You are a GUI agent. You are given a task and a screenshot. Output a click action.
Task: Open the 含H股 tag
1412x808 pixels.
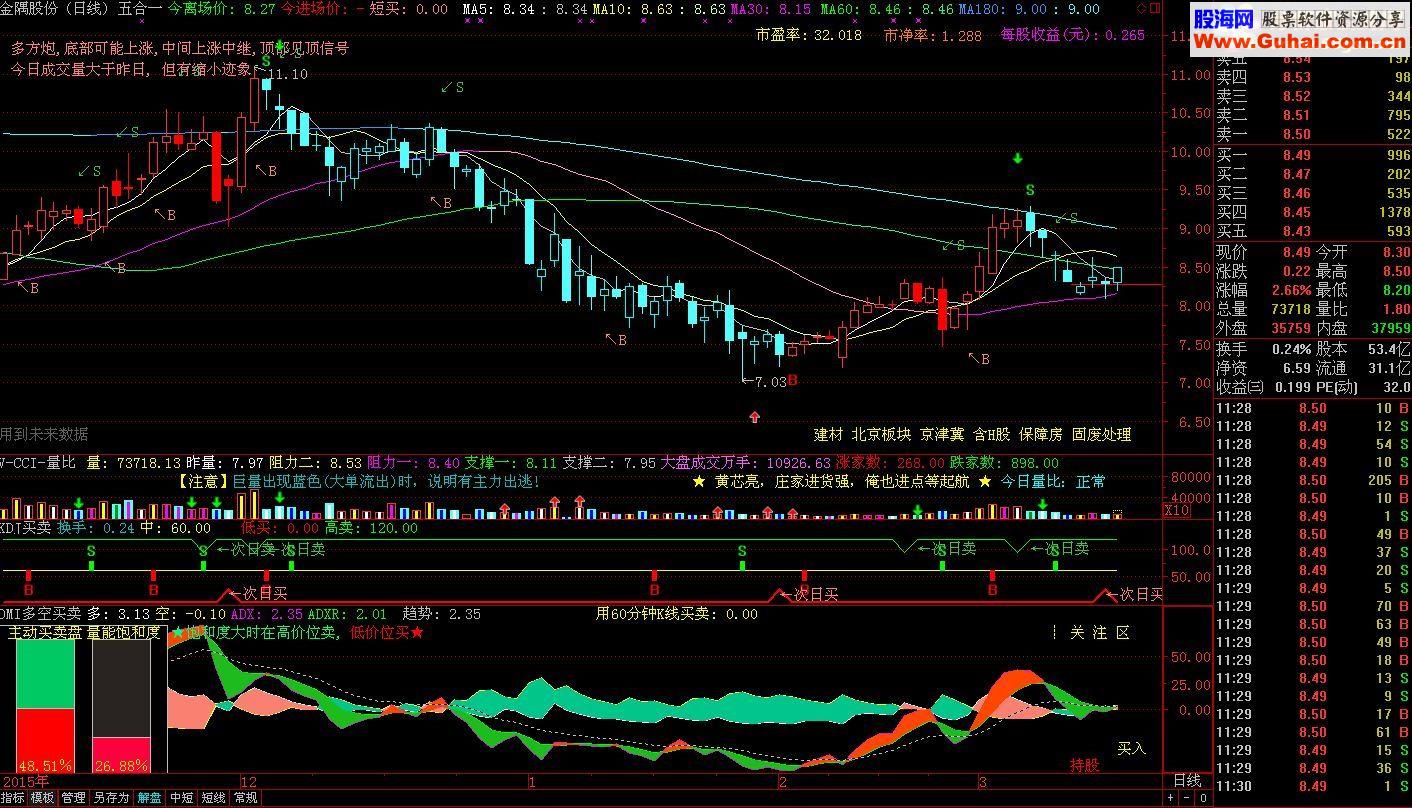point(993,435)
